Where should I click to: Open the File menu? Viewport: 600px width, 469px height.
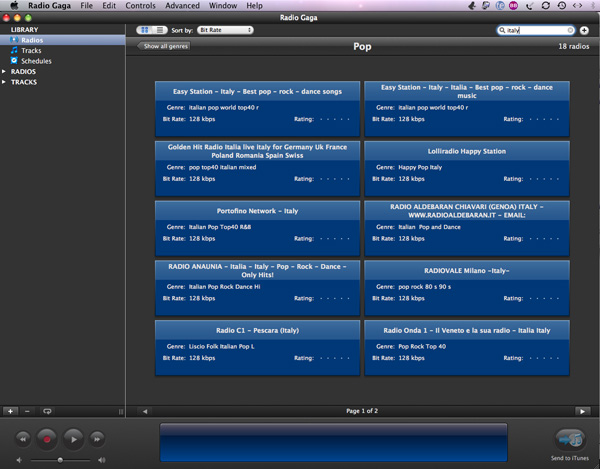86,5
